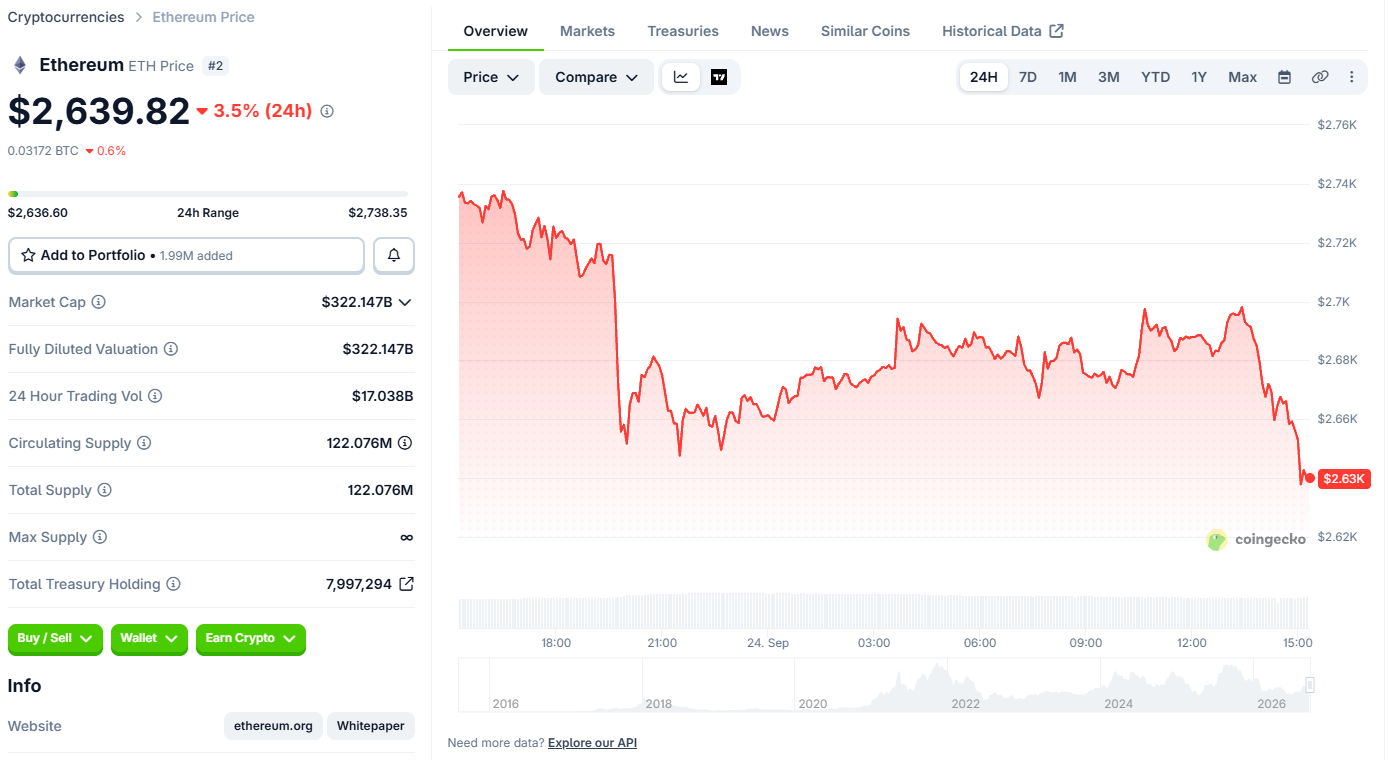Click info icon beside 24 Hour Trading Vol
The width and height of the screenshot is (1390, 760).
tap(155, 396)
